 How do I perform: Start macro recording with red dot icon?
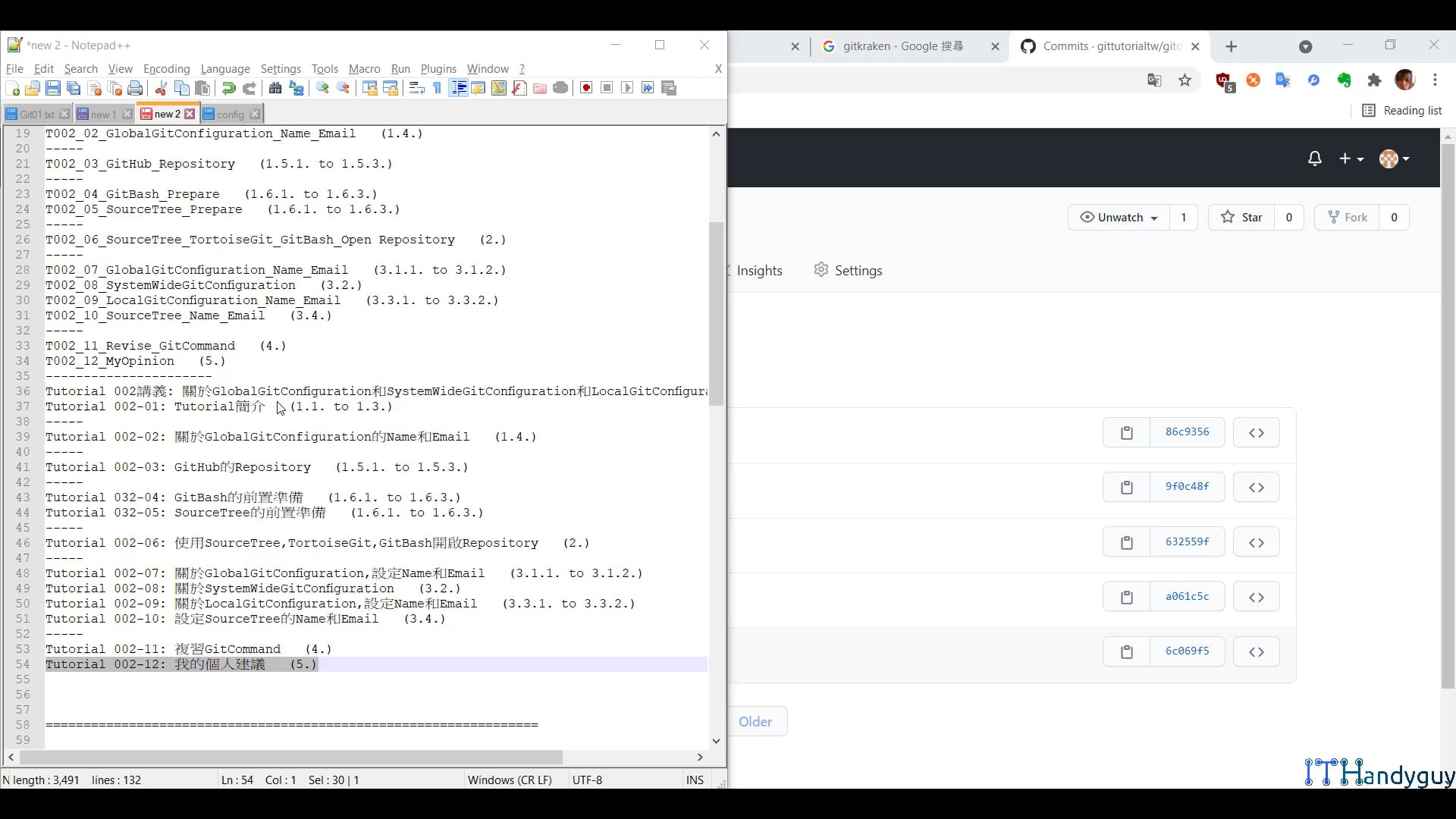586,89
